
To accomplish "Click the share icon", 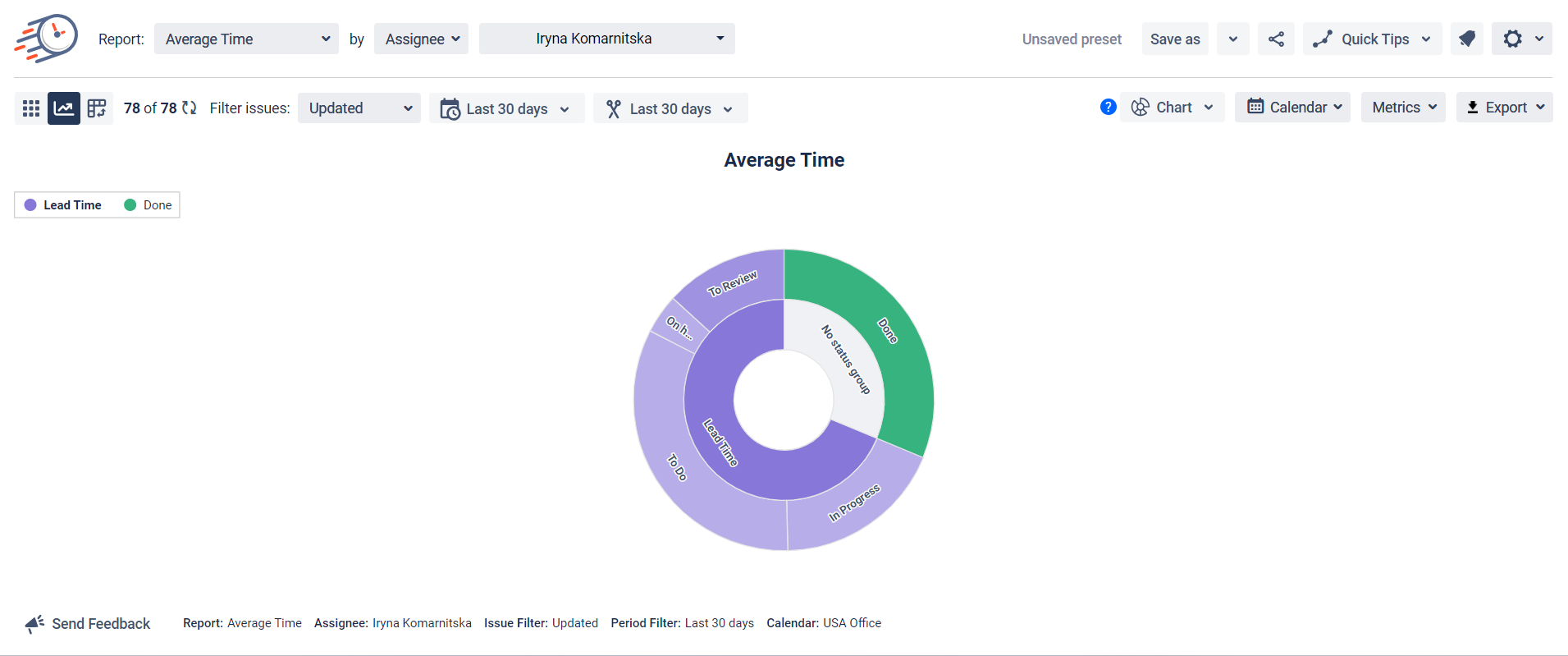I will pyautogui.click(x=1276, y=39).
